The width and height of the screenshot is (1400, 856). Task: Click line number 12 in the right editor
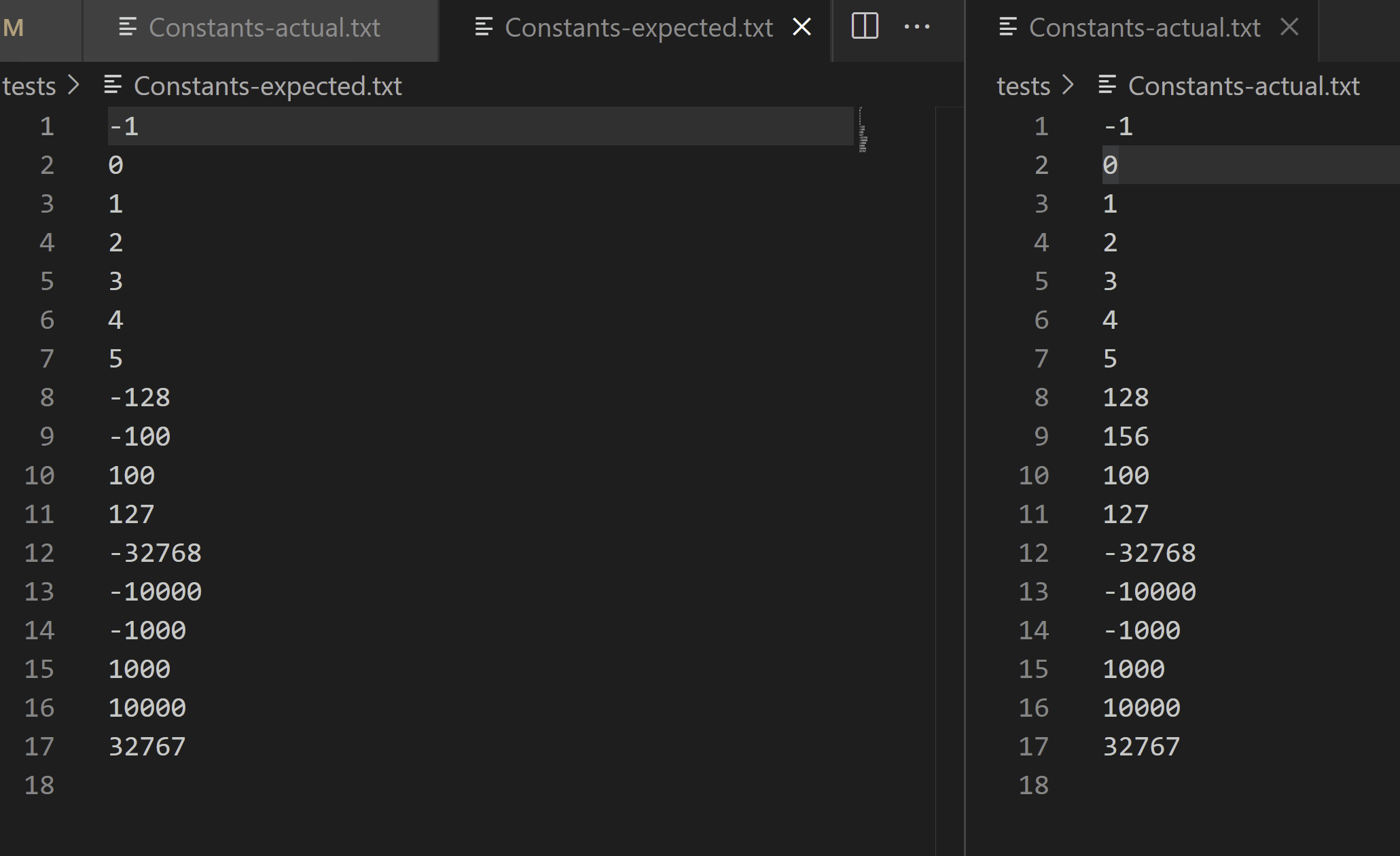[1034, 552]
